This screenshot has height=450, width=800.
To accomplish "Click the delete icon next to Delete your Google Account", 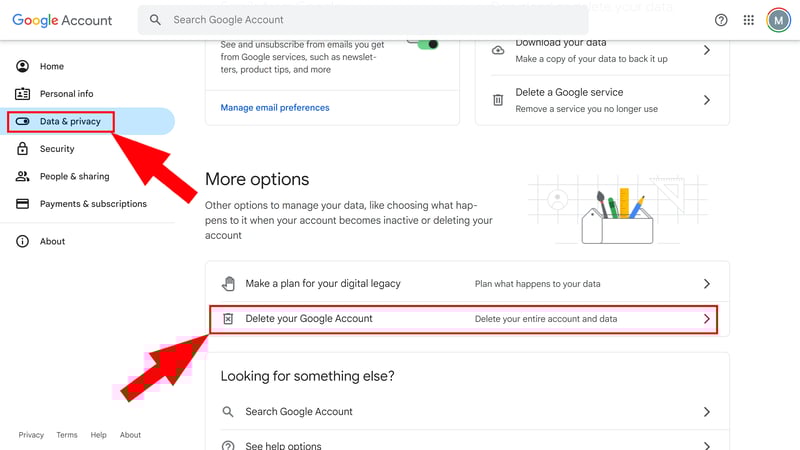I will 228,319.
